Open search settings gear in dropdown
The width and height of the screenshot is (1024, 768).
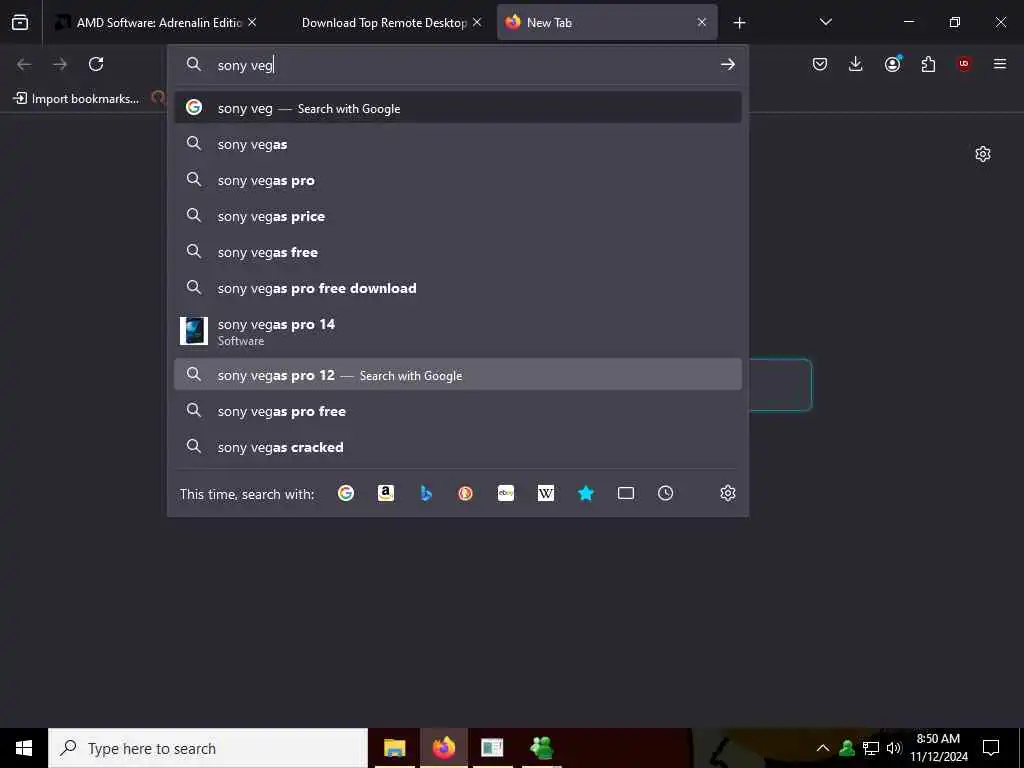pos(728,493)
